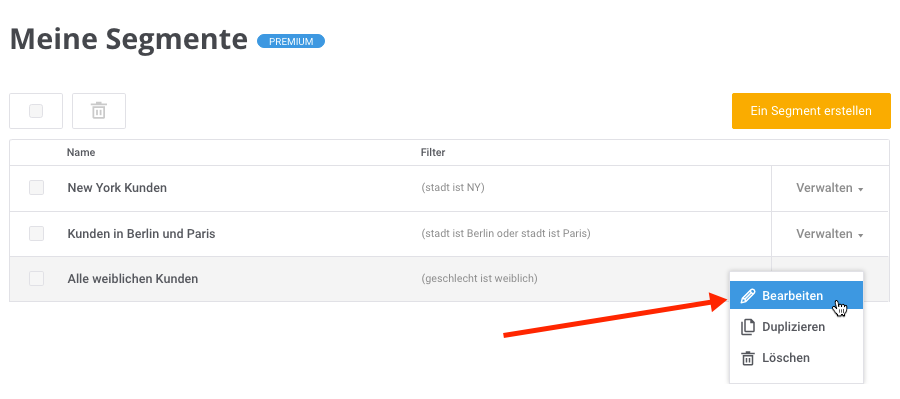
Task: Toggle the select-all checkbox above table
Action: point(36,111)
